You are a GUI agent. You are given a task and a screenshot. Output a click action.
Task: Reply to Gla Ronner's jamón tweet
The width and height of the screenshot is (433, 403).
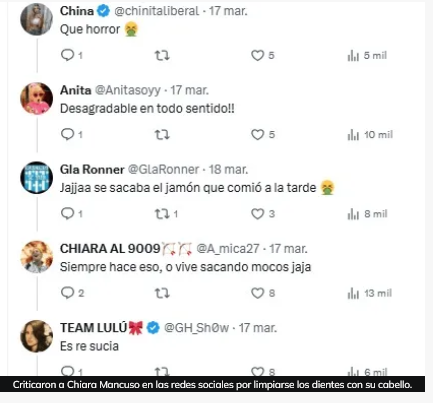point(71,213)
